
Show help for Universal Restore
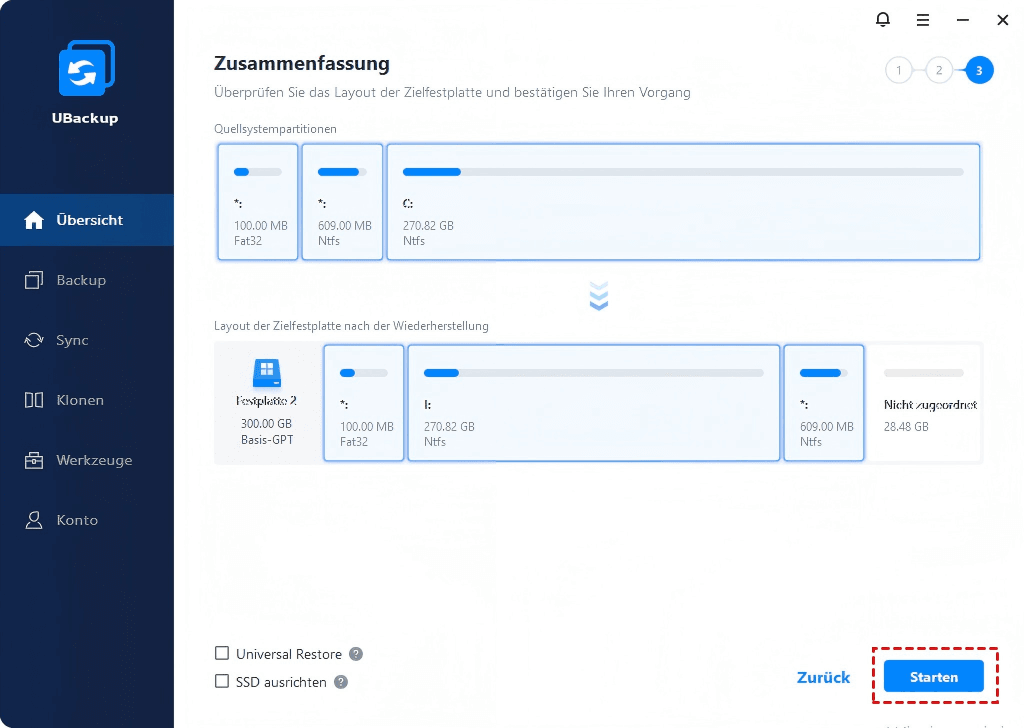pyautogui.click(x=356, y=654)
